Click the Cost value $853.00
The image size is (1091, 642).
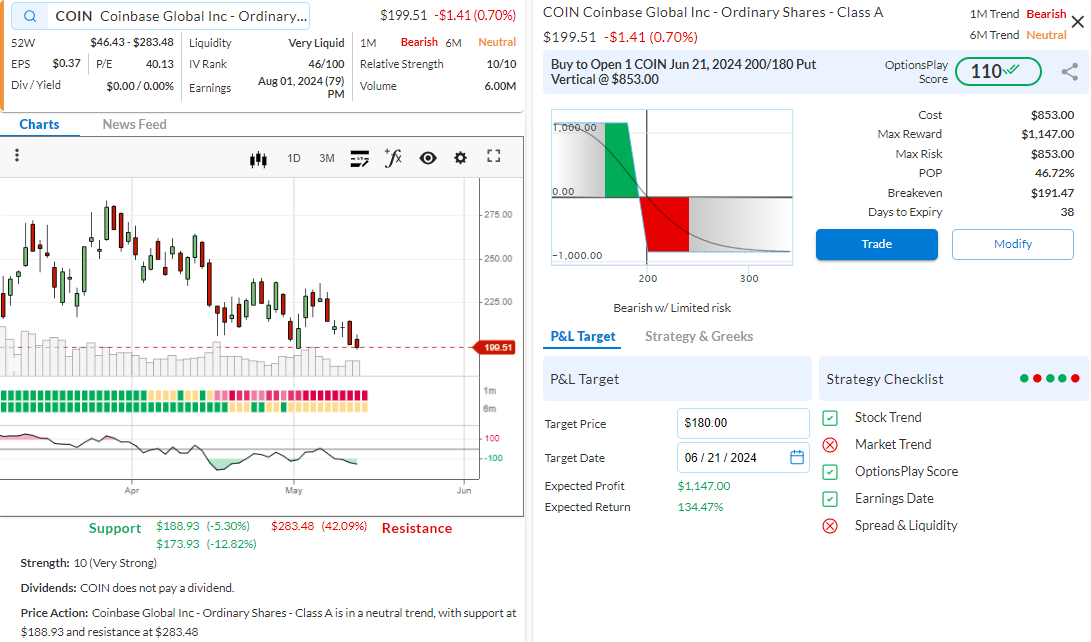(1052, 115)
